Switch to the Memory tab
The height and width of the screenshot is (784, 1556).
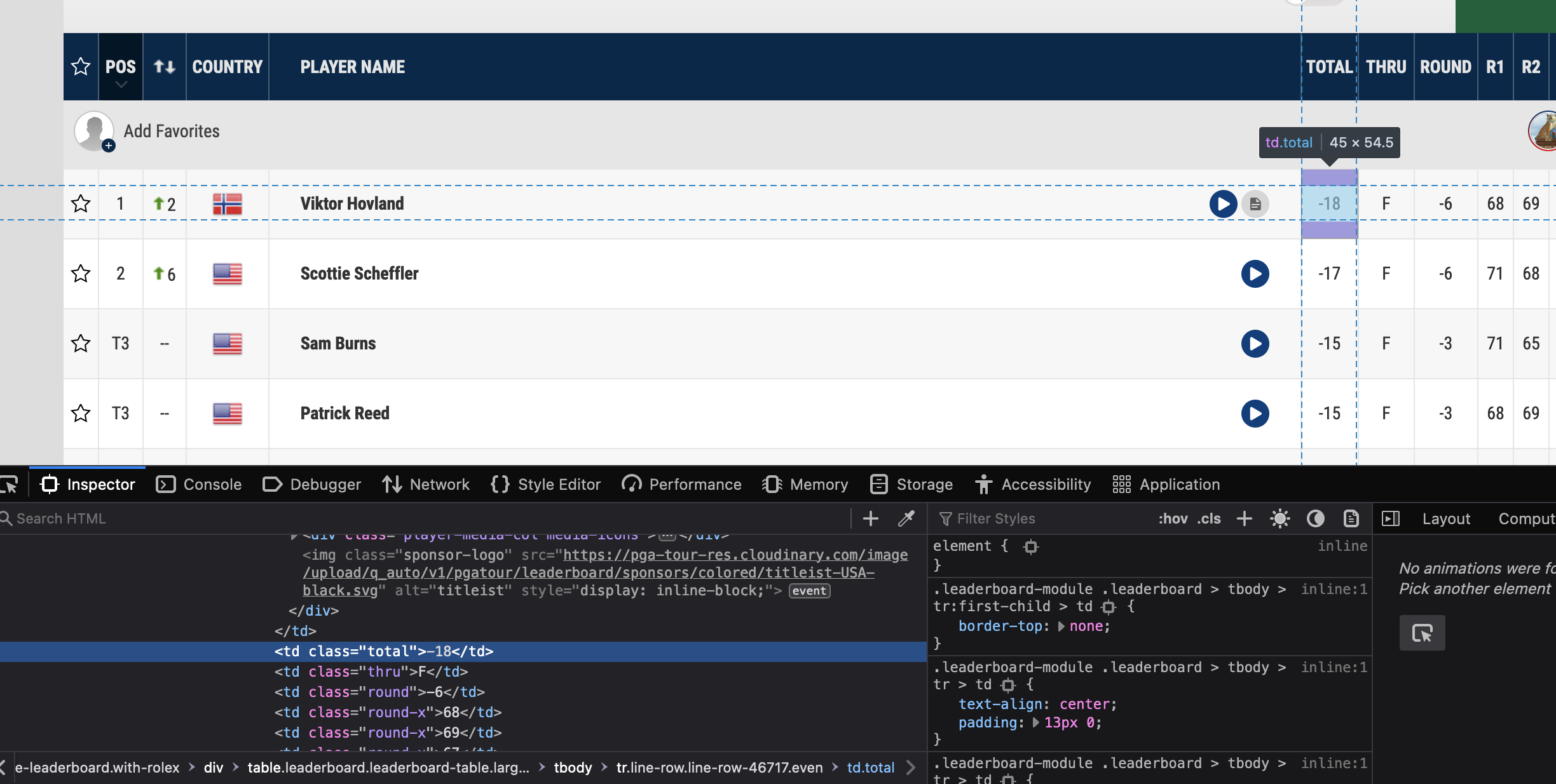point(805,485)
